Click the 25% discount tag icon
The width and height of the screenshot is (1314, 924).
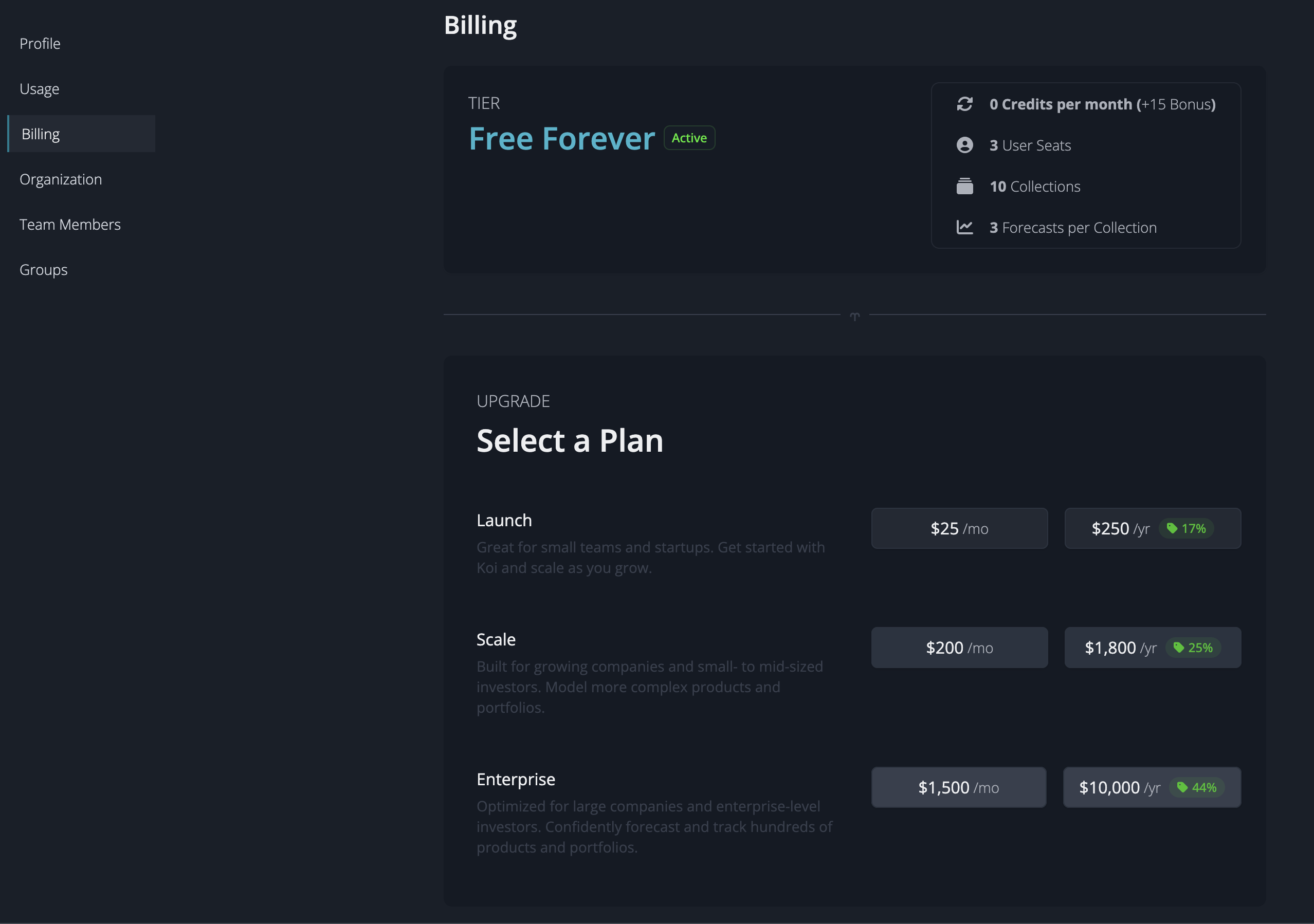pos(1178,647)
